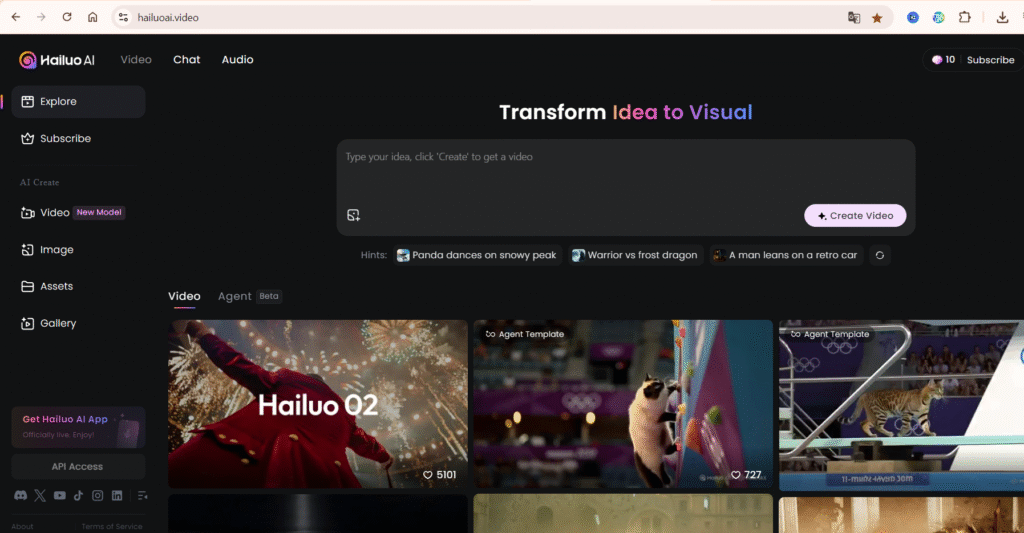Select Subscribe in the sidebar

pos(78,138)
